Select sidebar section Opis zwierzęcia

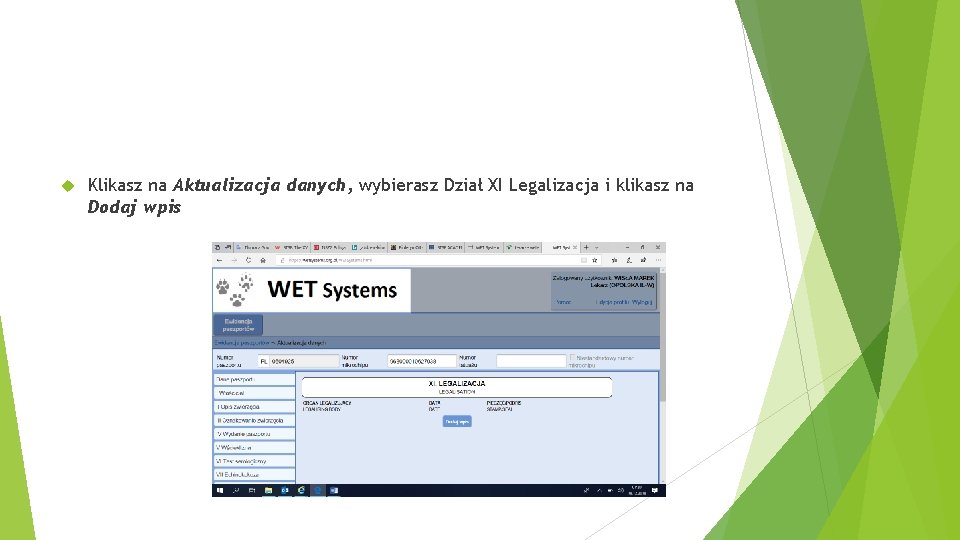tap(254, 407)
